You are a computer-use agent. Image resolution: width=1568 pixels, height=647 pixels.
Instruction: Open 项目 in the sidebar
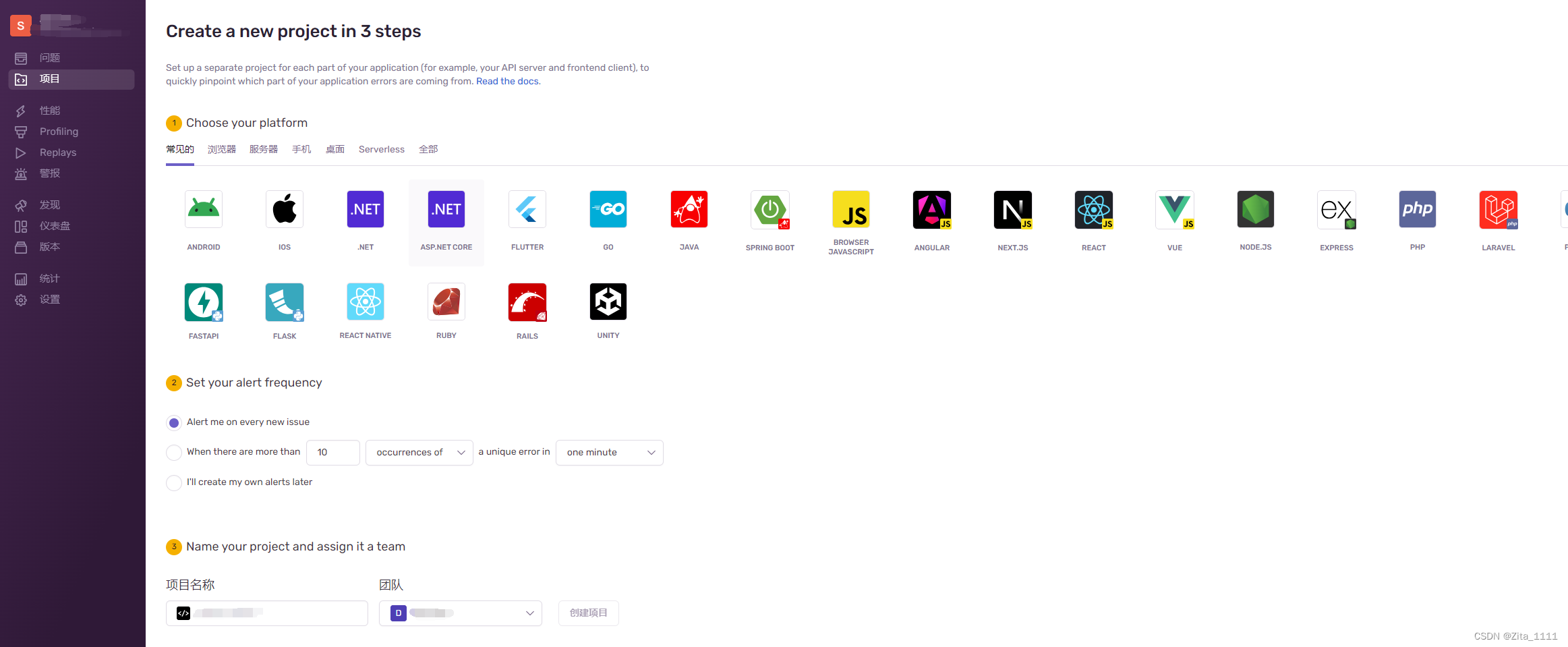(71, 79)
